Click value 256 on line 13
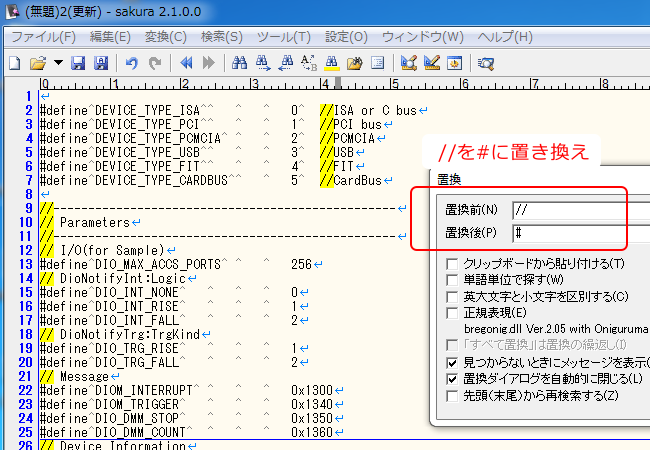The image size is (650, 450). 301,264
